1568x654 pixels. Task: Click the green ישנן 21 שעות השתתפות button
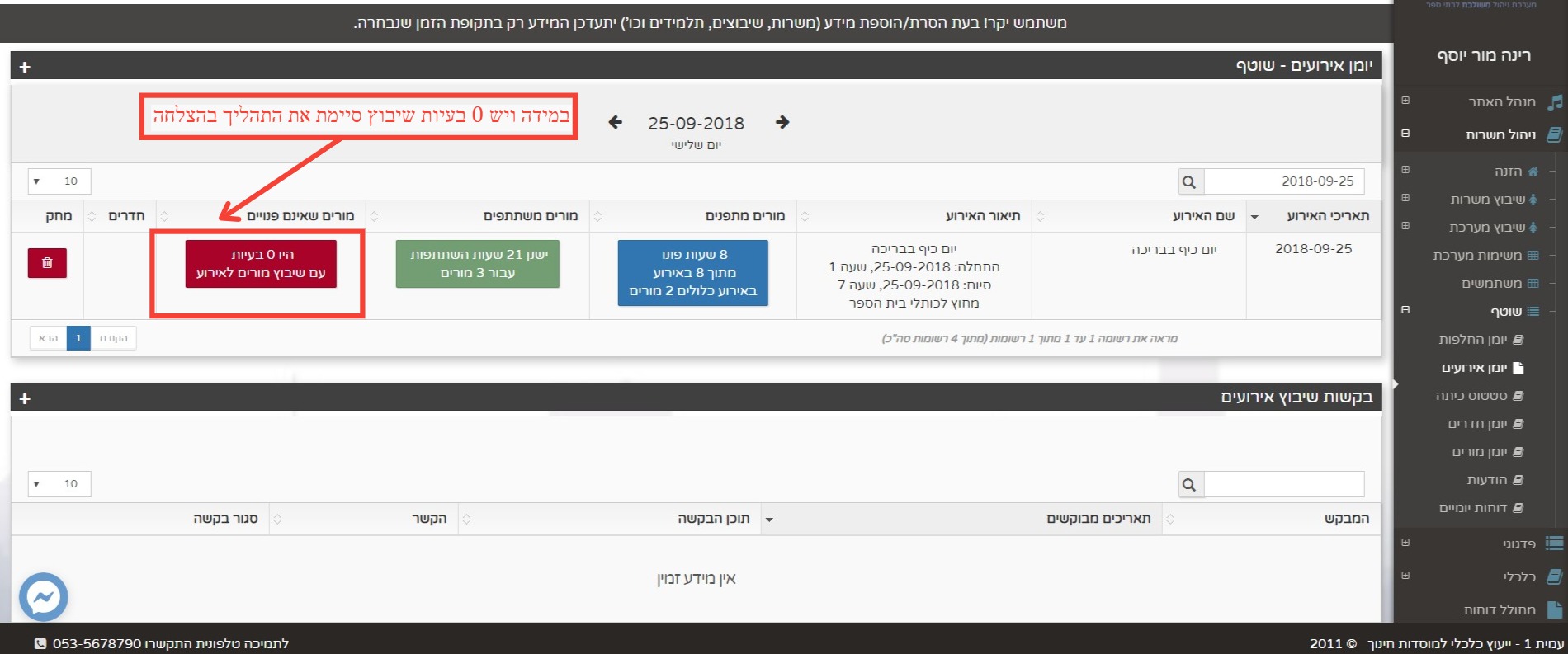pos(478,264)
